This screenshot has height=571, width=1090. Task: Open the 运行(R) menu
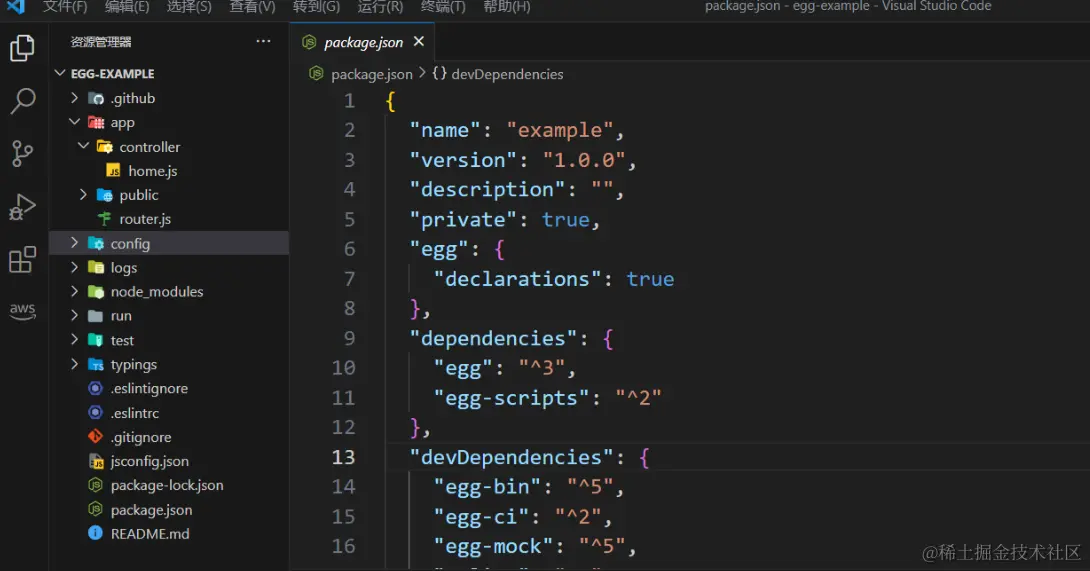coord(380,7)
